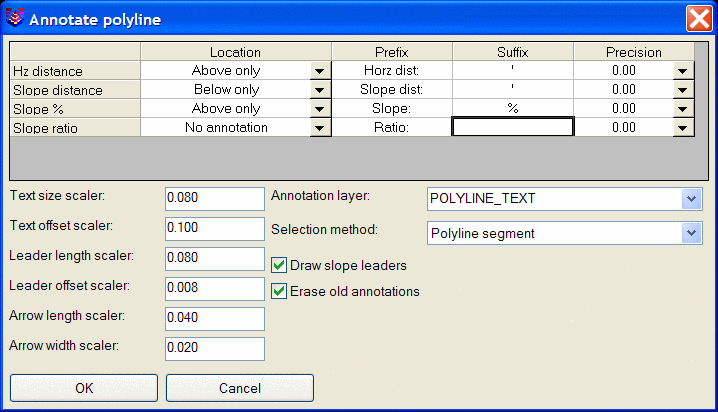
Task: Select the Hz distance Prefix cell
Action: (x=392, y=70)
